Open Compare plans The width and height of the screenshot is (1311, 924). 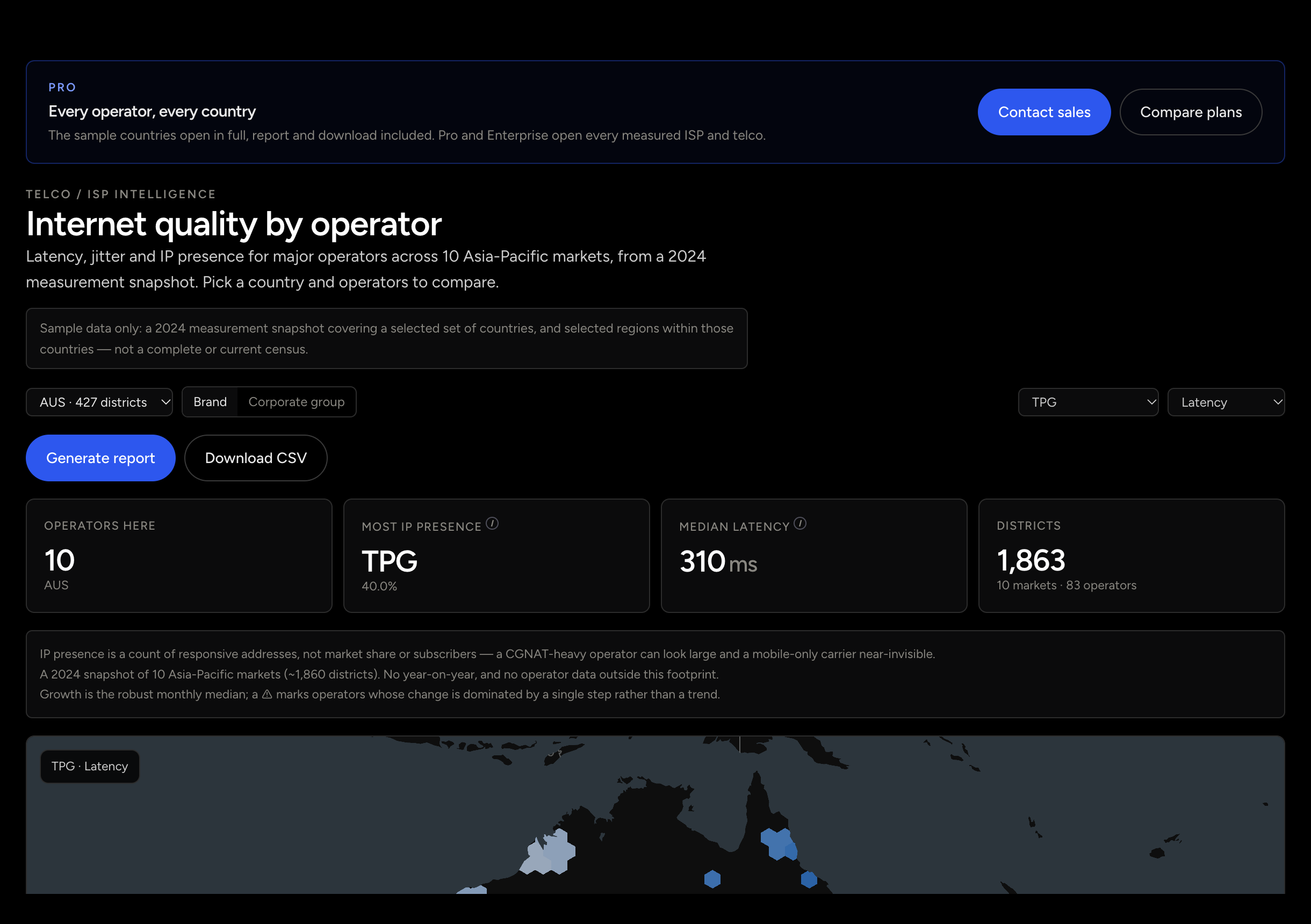coord(1191,112)
